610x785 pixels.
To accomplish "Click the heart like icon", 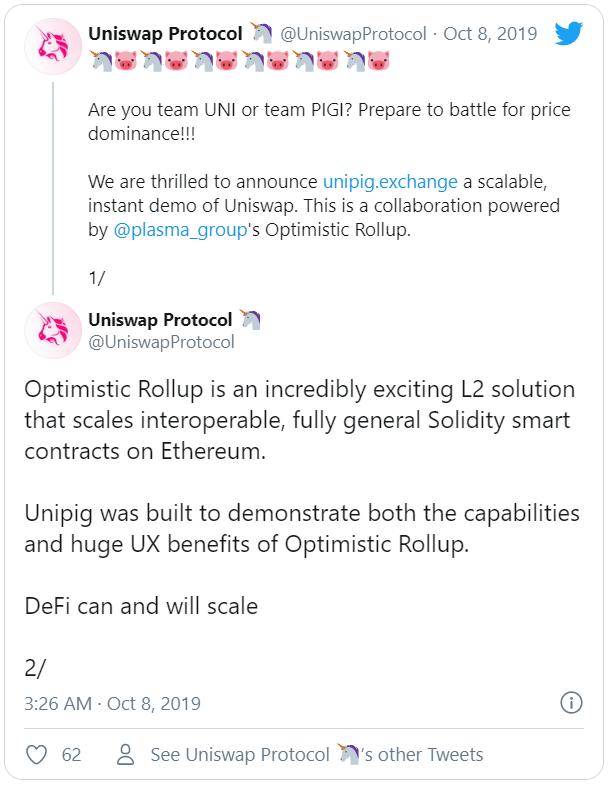I will click(37, 754).
